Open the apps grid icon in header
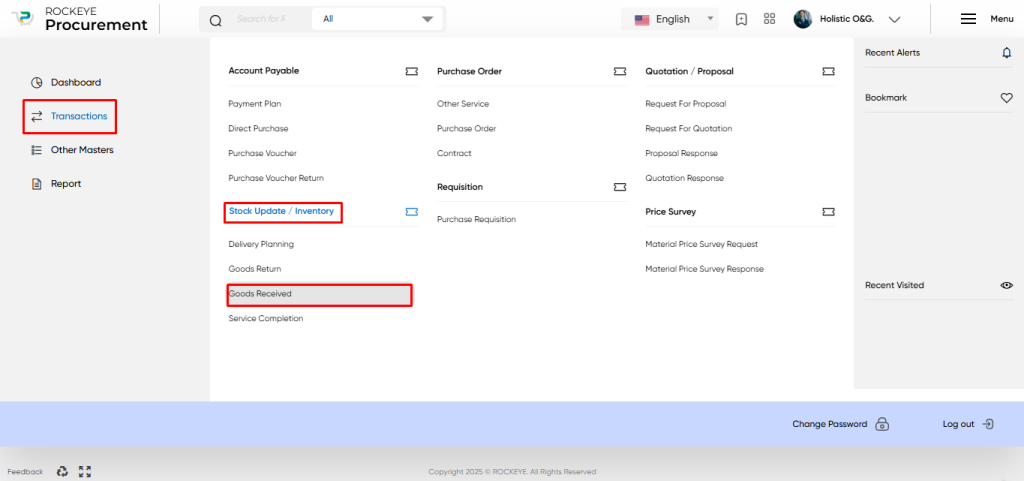Viewport: 1024px width, 481px height. pyautogui.click(x=769, y=19)
